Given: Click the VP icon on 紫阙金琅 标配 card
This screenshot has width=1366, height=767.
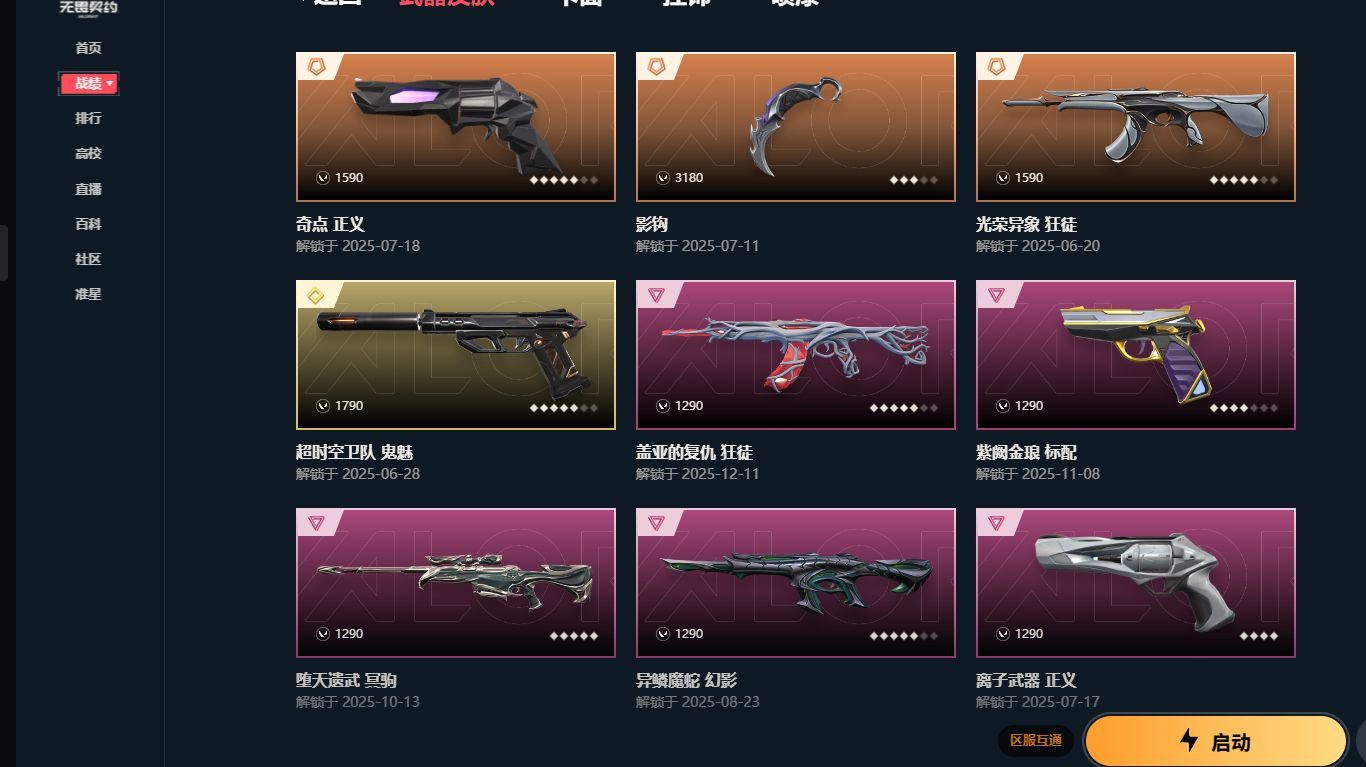Looking at the screenshot, I should coord(1002,406).
